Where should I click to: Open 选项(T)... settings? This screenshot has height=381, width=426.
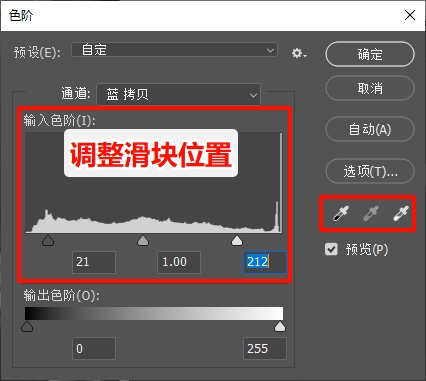(370, 171)
